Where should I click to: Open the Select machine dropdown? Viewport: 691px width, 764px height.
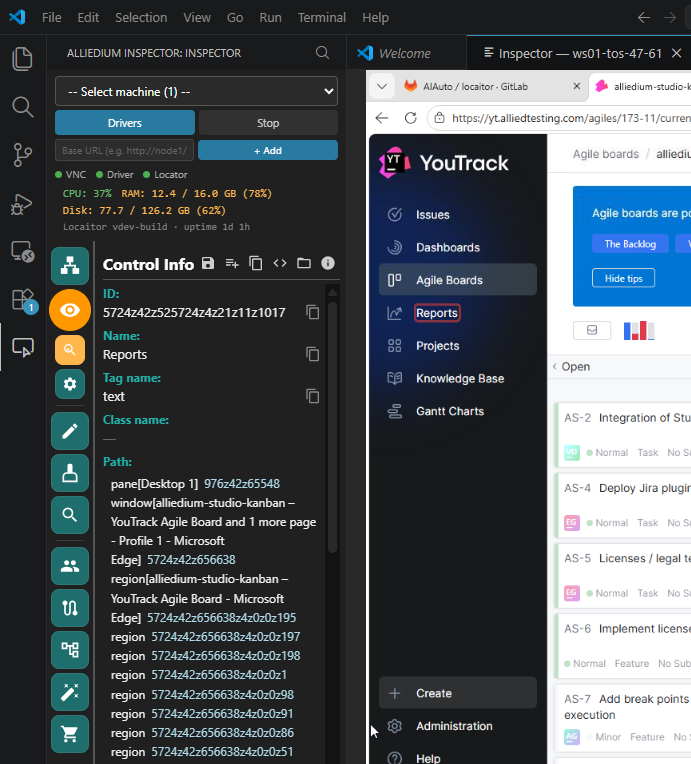pos(196,91)
